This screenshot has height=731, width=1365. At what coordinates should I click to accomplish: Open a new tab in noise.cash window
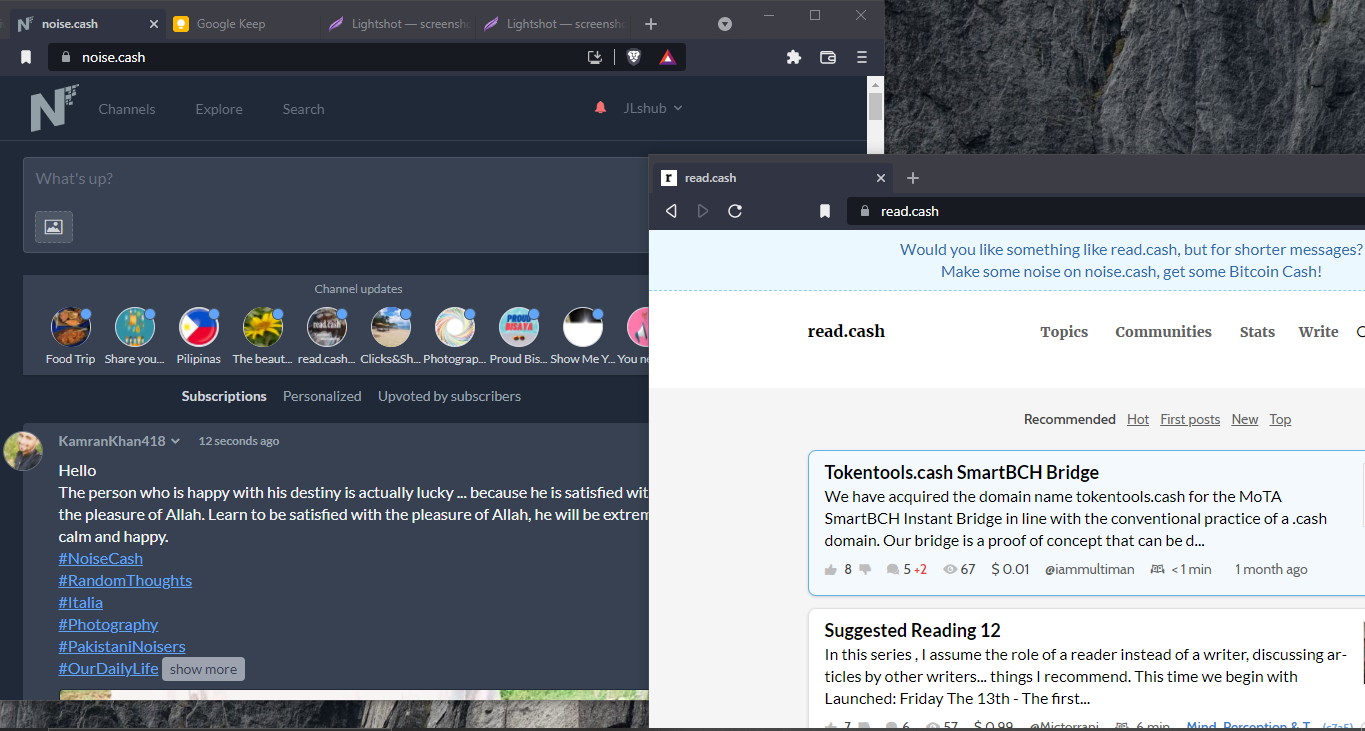point(651,24)
